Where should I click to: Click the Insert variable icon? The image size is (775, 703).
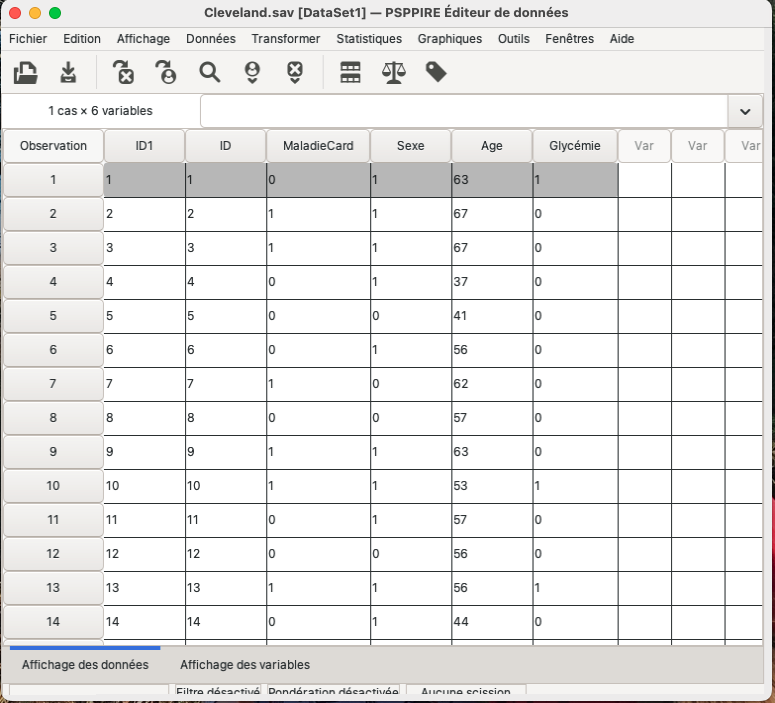pyautogui.click(x=295, y=73)
